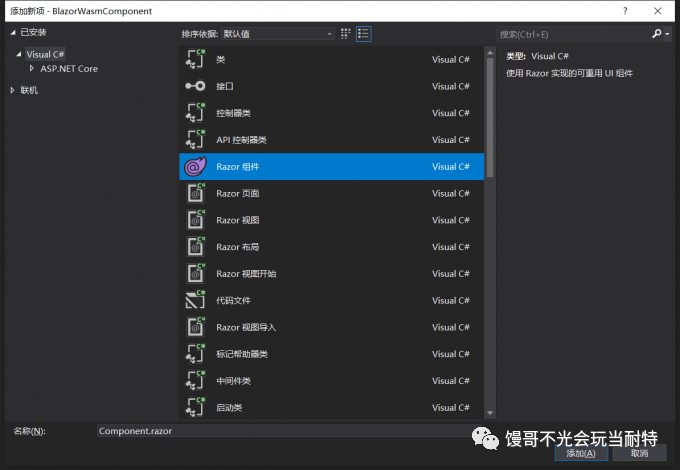Screen dimensions: 680x470
Task: Collapse the Visual C# tree node arrow
Action: pyautogui.click(x=19, y=54)
